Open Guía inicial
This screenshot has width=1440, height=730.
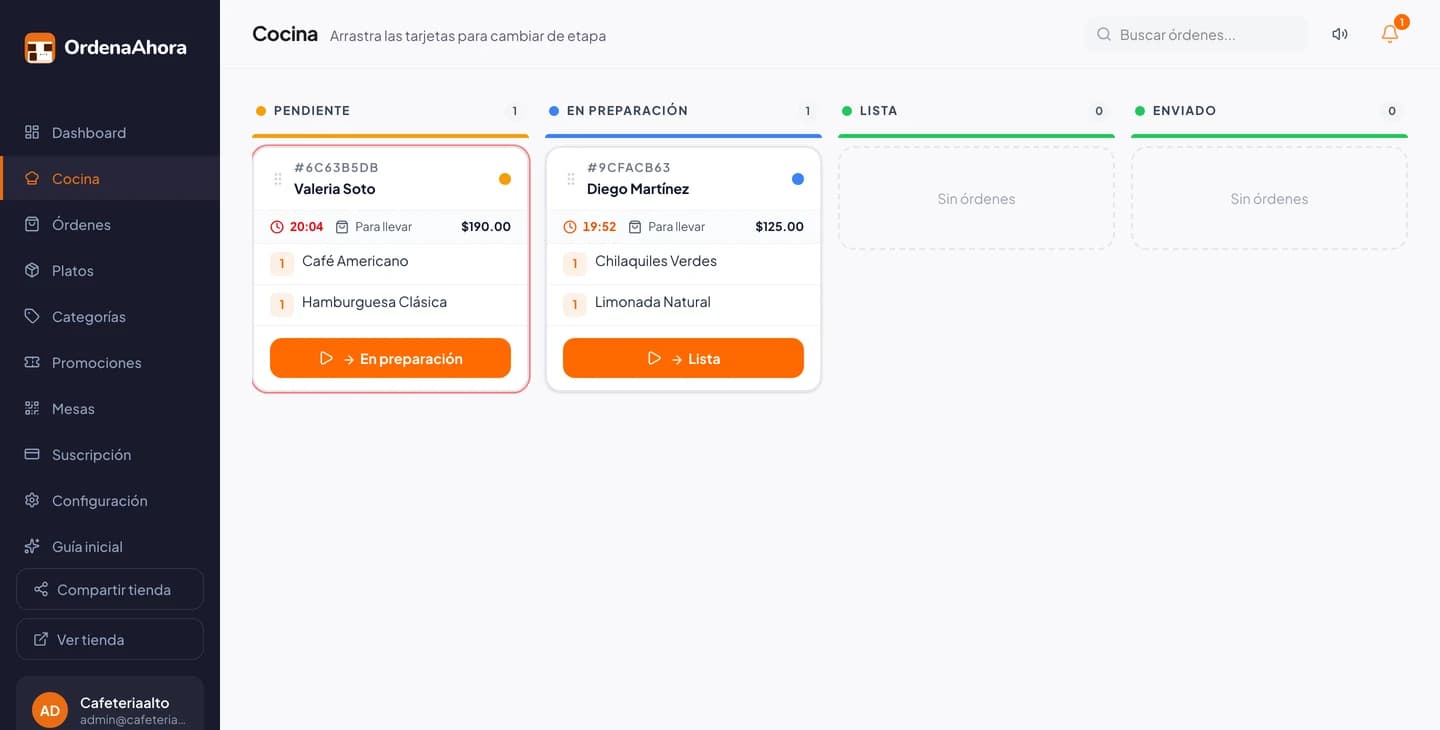click(110, 547)
